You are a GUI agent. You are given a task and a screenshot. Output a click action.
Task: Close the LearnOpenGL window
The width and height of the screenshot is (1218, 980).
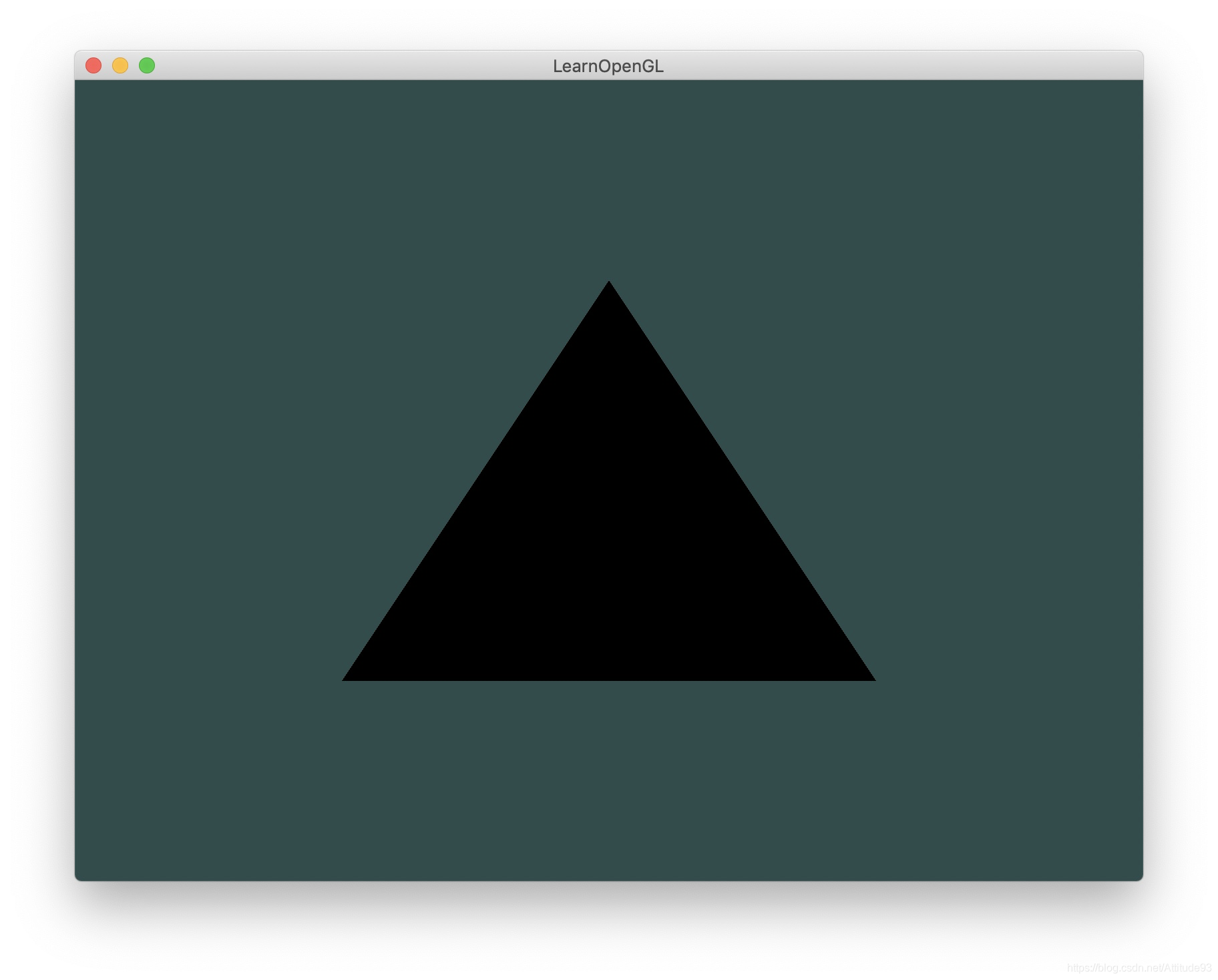pos(93,65)
